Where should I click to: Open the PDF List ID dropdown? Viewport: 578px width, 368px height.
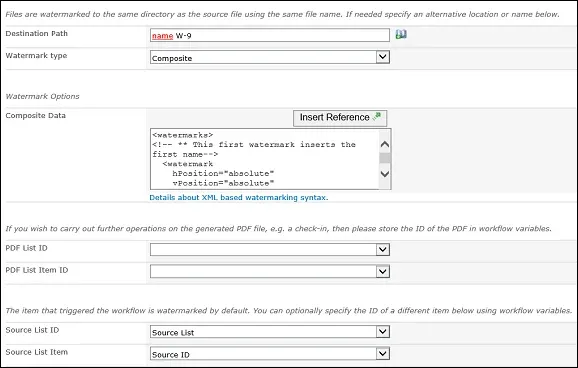[270, 250]
